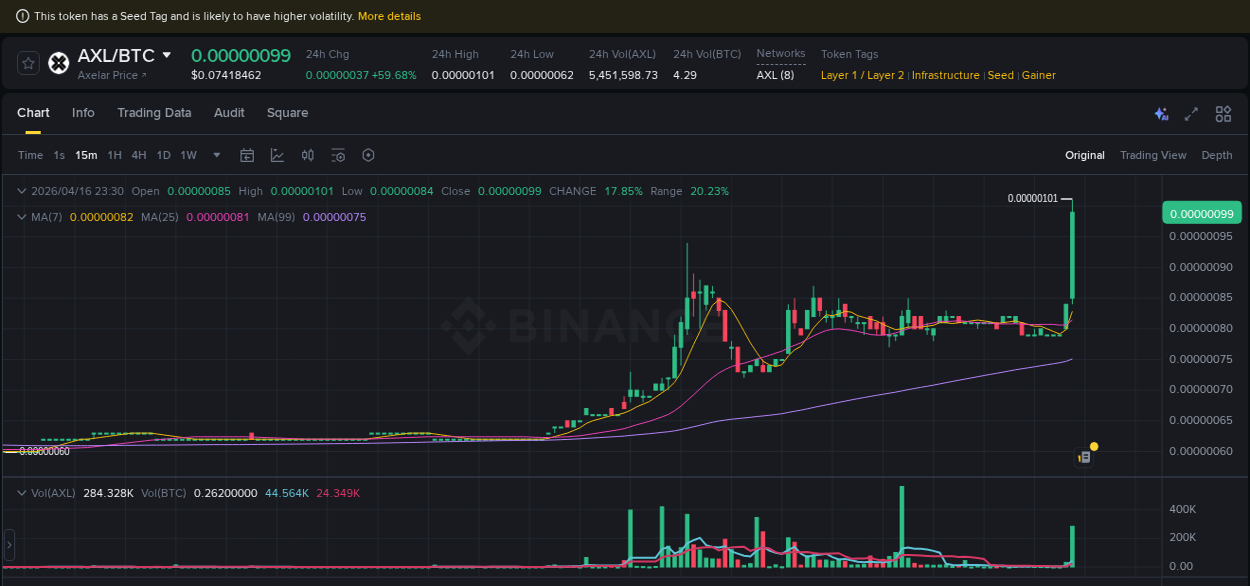This screenshot has width=1250, height=586.
Task: Click the seed tag warning info icon
Action: click(23, 16)
